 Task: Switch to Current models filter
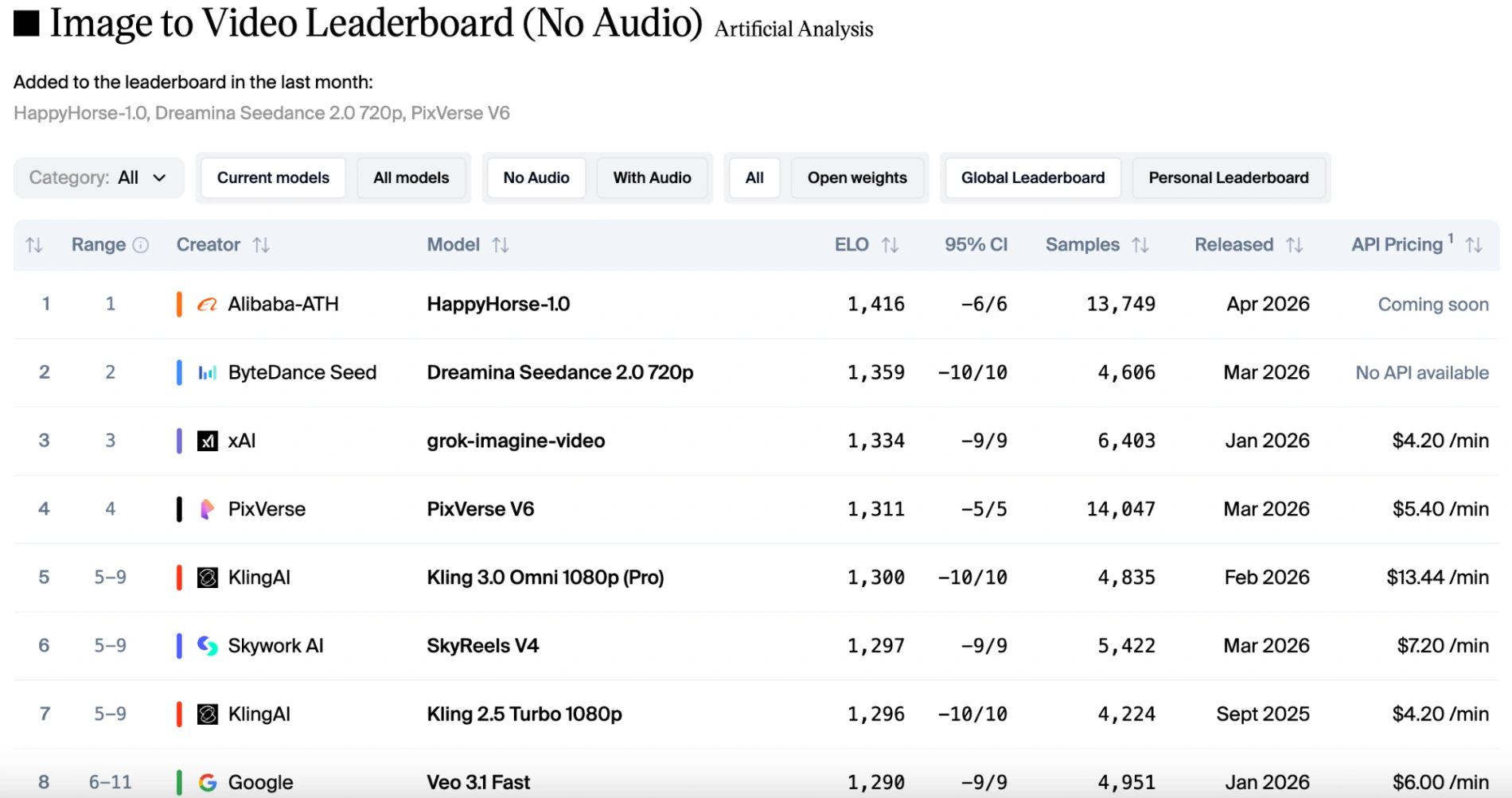tap(273, 177)
